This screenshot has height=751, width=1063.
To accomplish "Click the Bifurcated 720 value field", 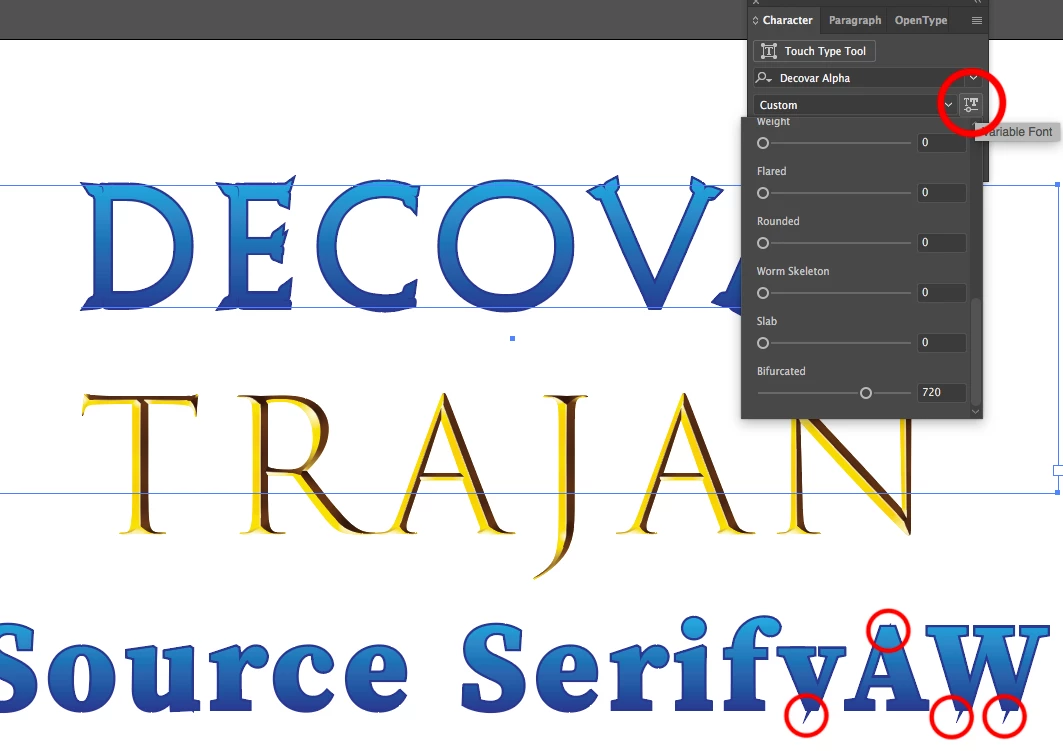I will (x=942, y=392).
